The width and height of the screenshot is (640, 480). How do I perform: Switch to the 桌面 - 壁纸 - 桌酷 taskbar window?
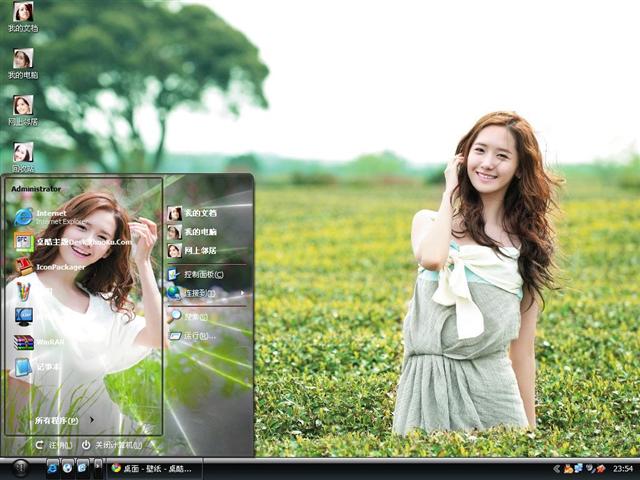tap(154, 468)
